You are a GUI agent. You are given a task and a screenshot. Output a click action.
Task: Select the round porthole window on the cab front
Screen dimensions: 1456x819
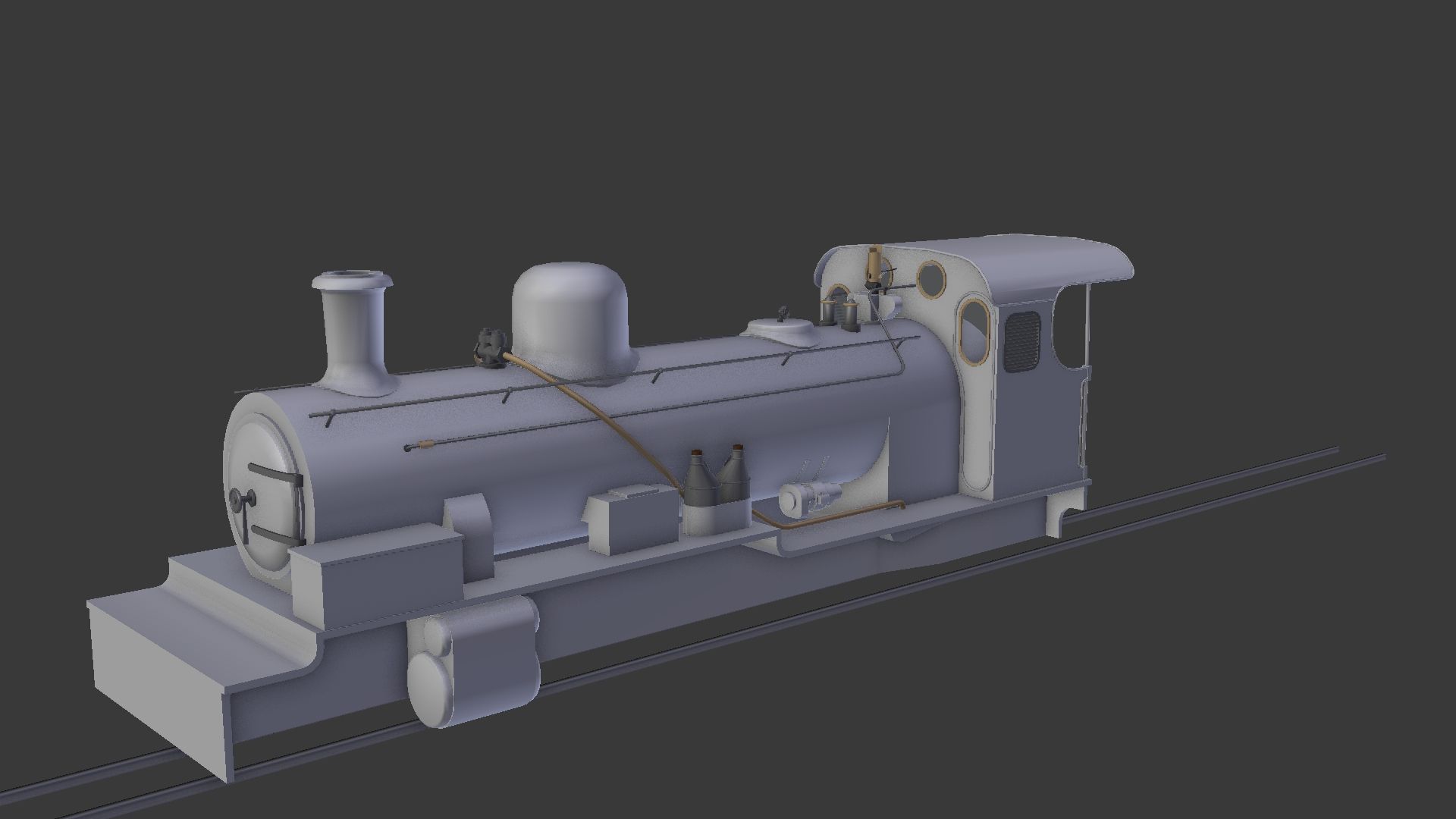930,278
